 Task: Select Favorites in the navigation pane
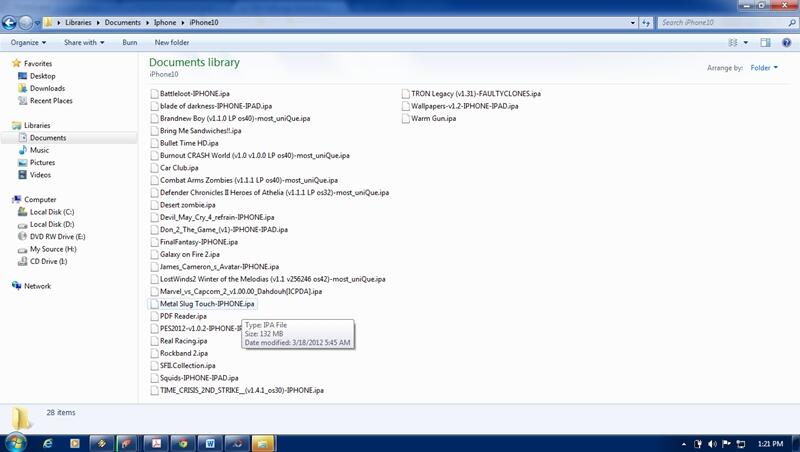[38, 63]
